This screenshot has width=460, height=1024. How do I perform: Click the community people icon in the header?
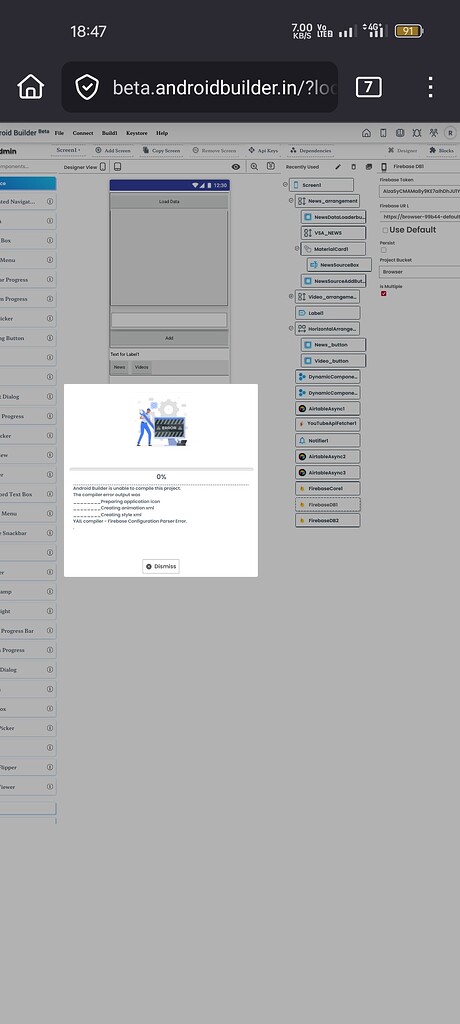tap(433, 133)
